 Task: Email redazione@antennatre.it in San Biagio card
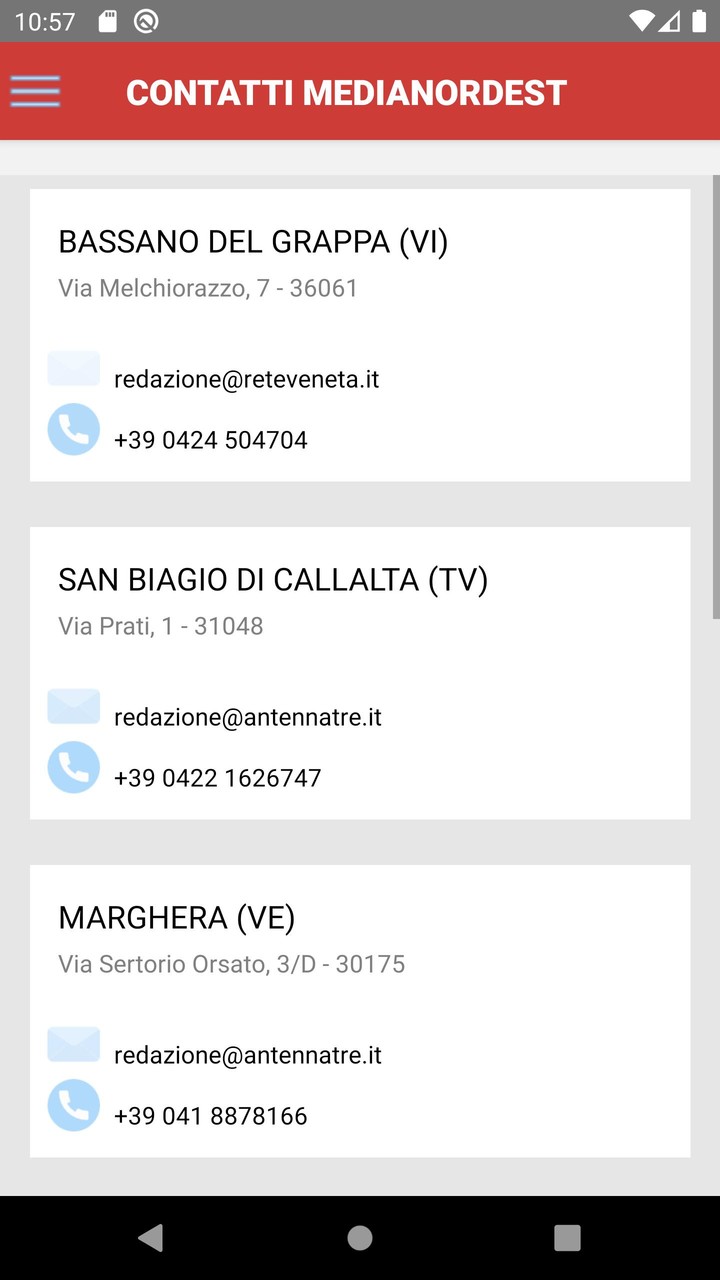pos(247,718)
